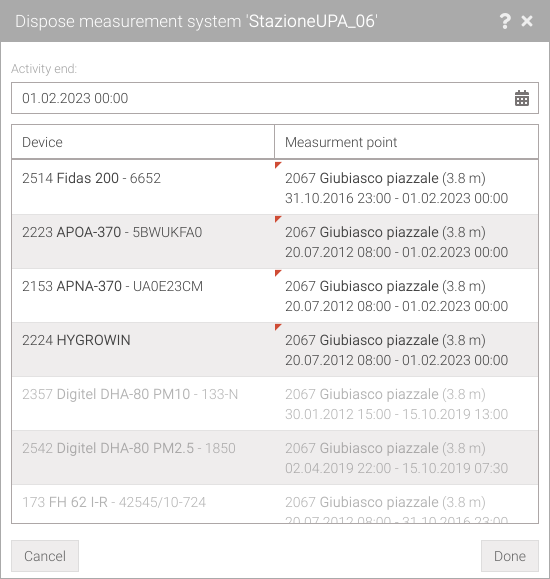Click red marker on APNA-370 row
The height and width of the screenshot is (579, 550).
tap(278, 273)
